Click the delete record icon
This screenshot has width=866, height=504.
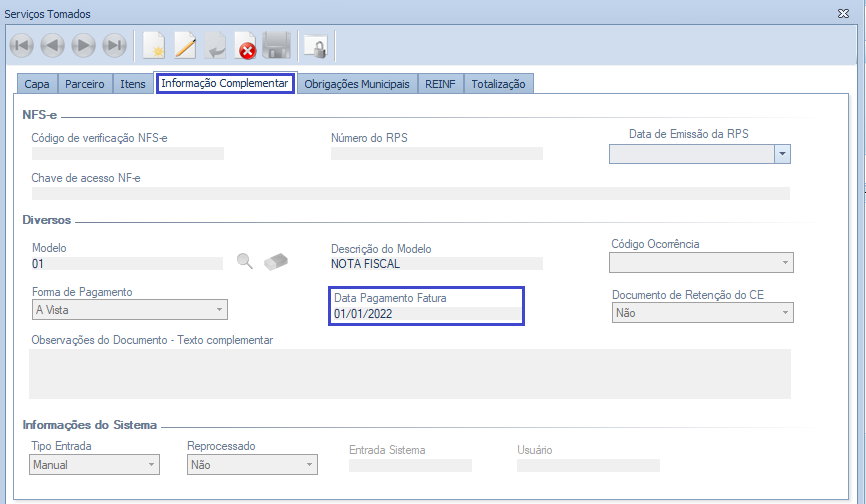coord(245,45)
